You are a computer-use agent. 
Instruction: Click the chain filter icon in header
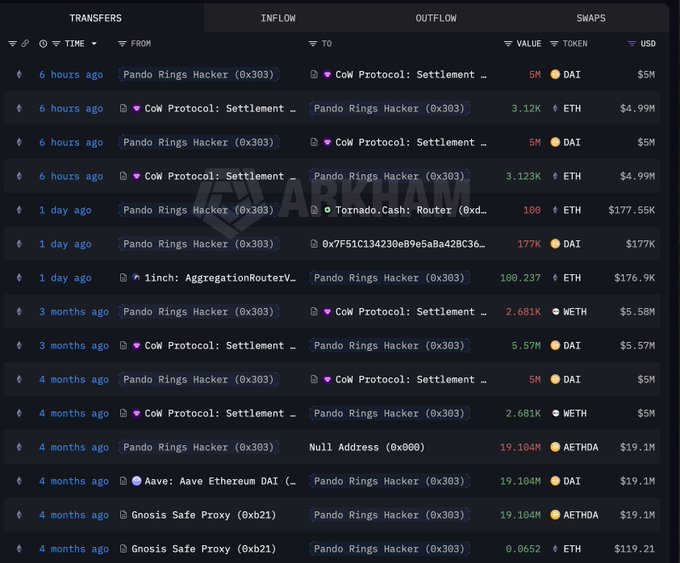pyautogui.click(x=12, y=43)
